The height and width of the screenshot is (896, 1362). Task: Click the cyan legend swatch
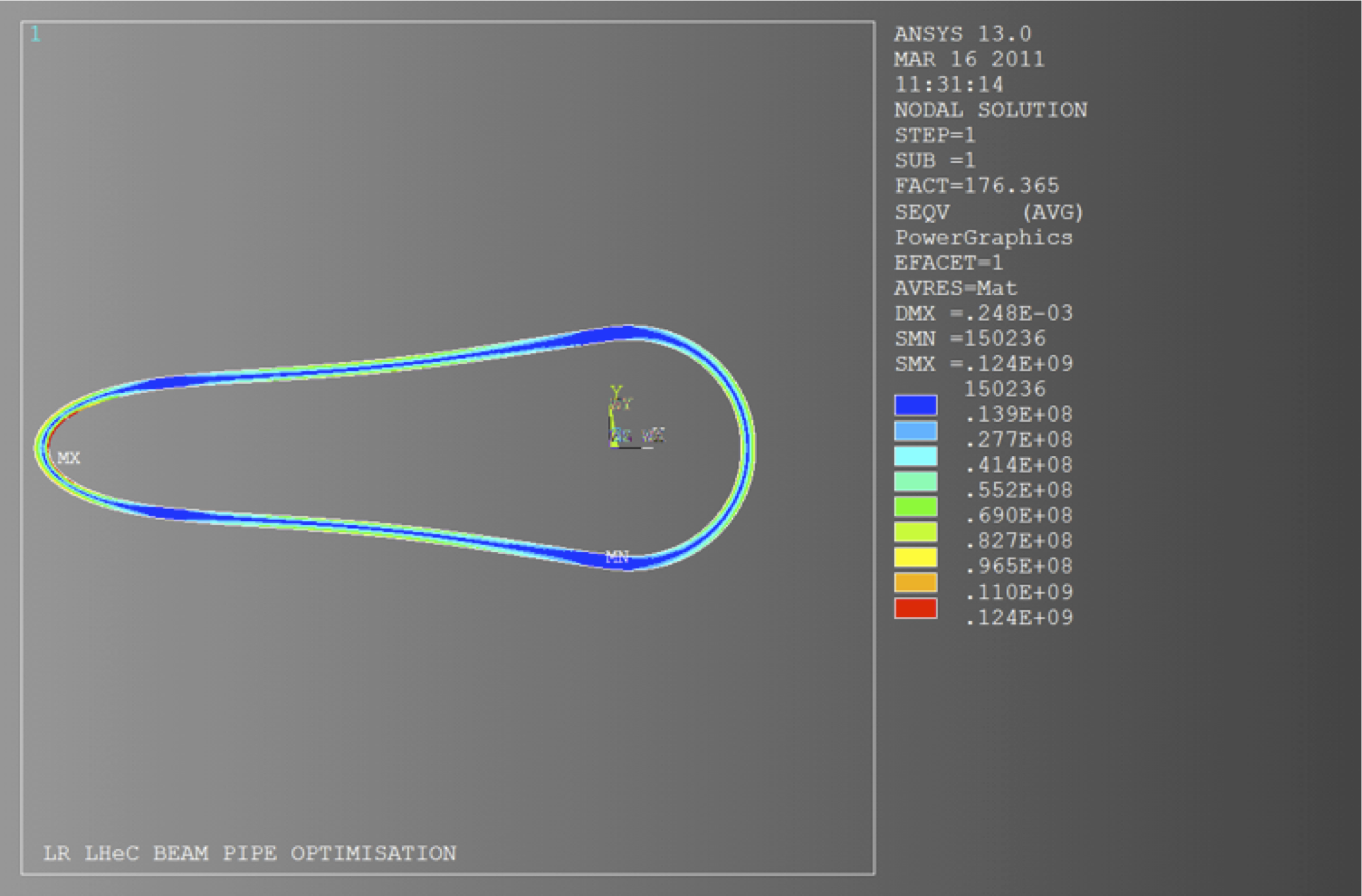click(x=916, y=456)
